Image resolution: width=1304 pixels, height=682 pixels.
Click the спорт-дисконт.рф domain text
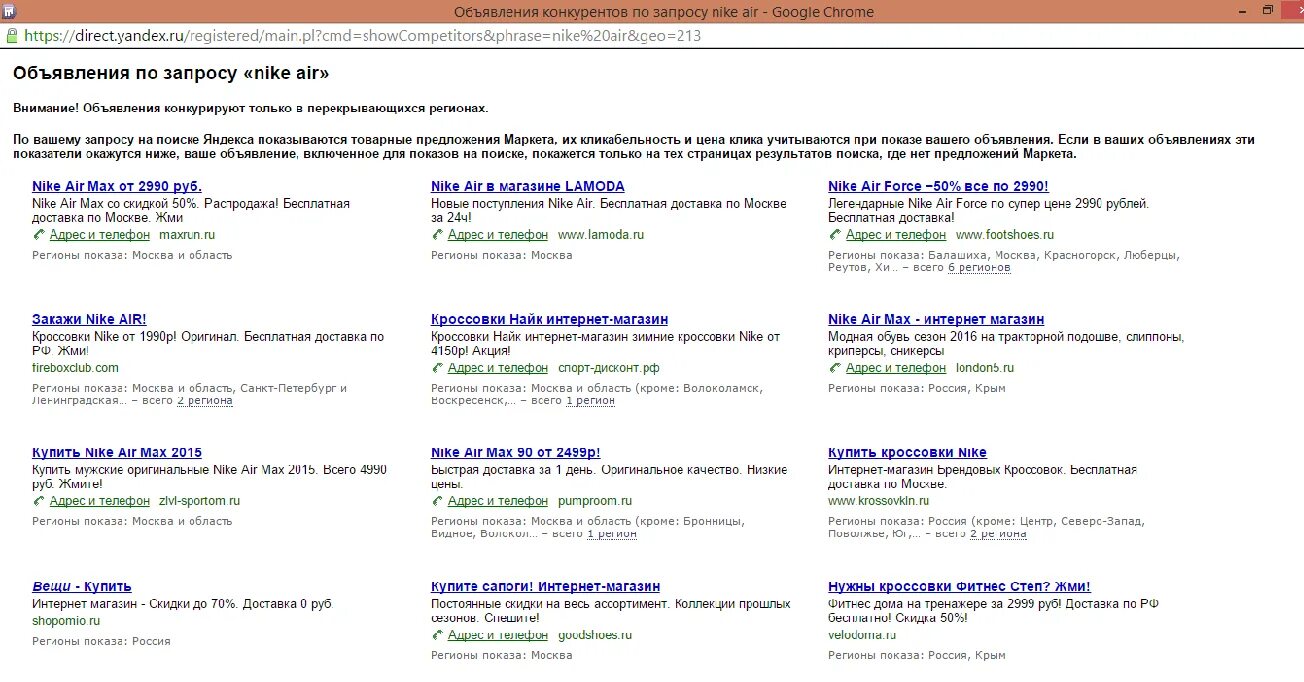(608, 368)
